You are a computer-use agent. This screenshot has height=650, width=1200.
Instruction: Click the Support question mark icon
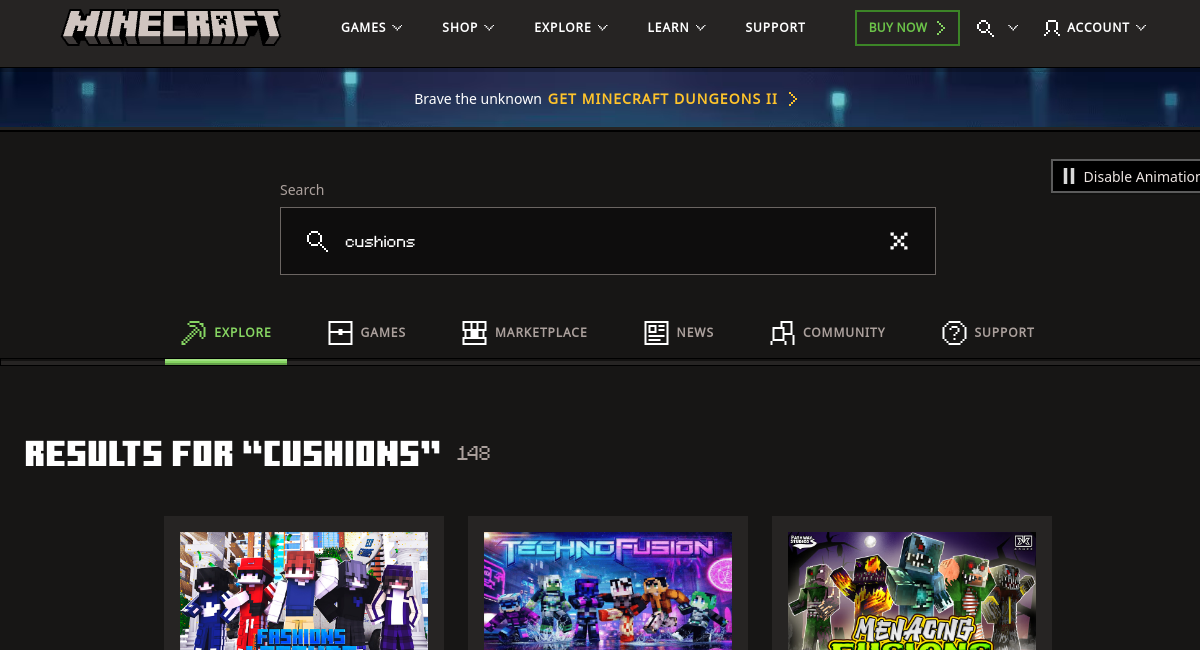(x=954, y=333)
